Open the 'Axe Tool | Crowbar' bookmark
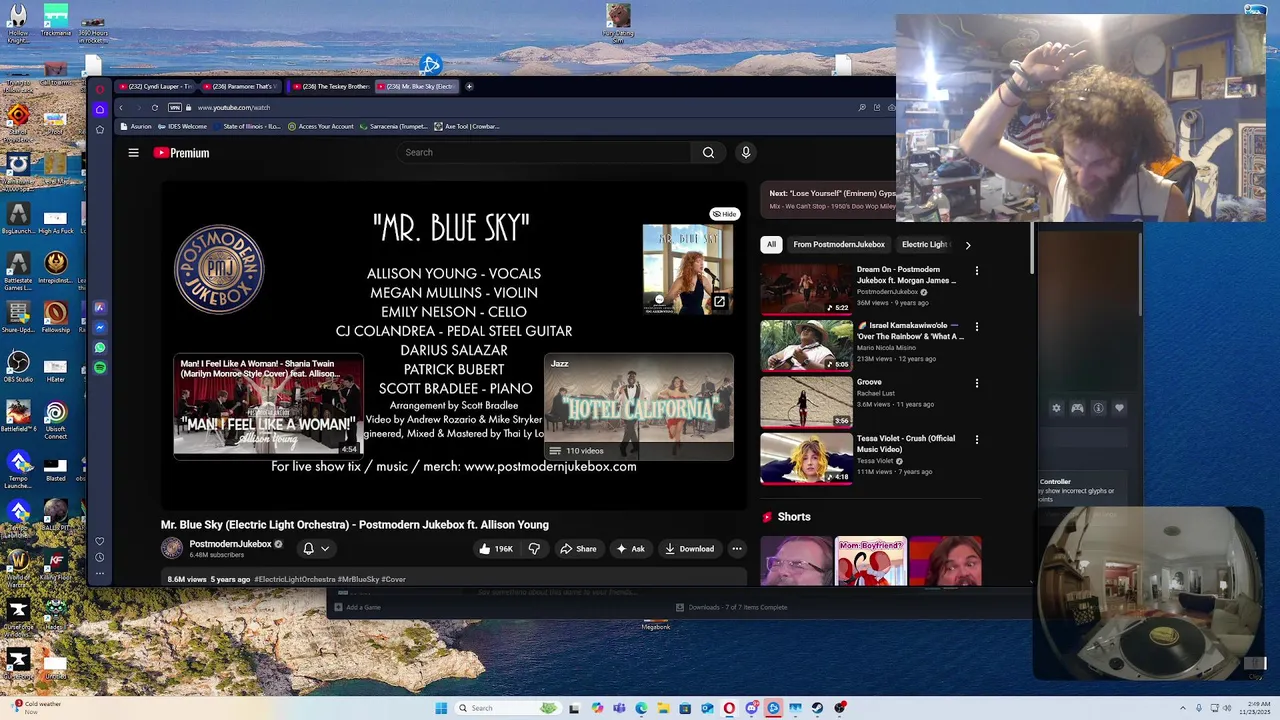This screenshot has width=1280, height=720. click(466, 126)
